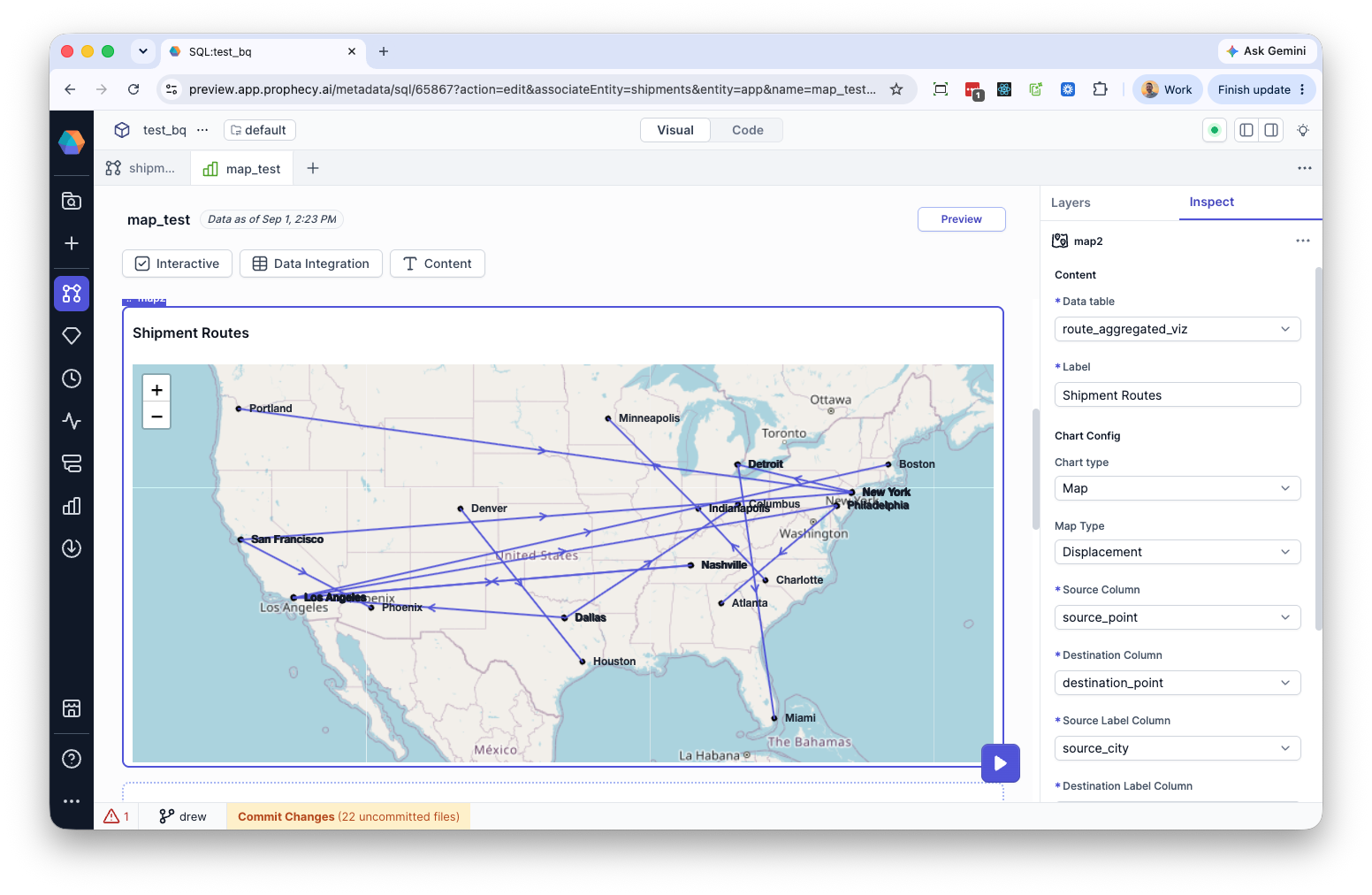Open the Map Type Displacement dropdown
Viewport: 1372px width, 895px height.
[1178, 552]
